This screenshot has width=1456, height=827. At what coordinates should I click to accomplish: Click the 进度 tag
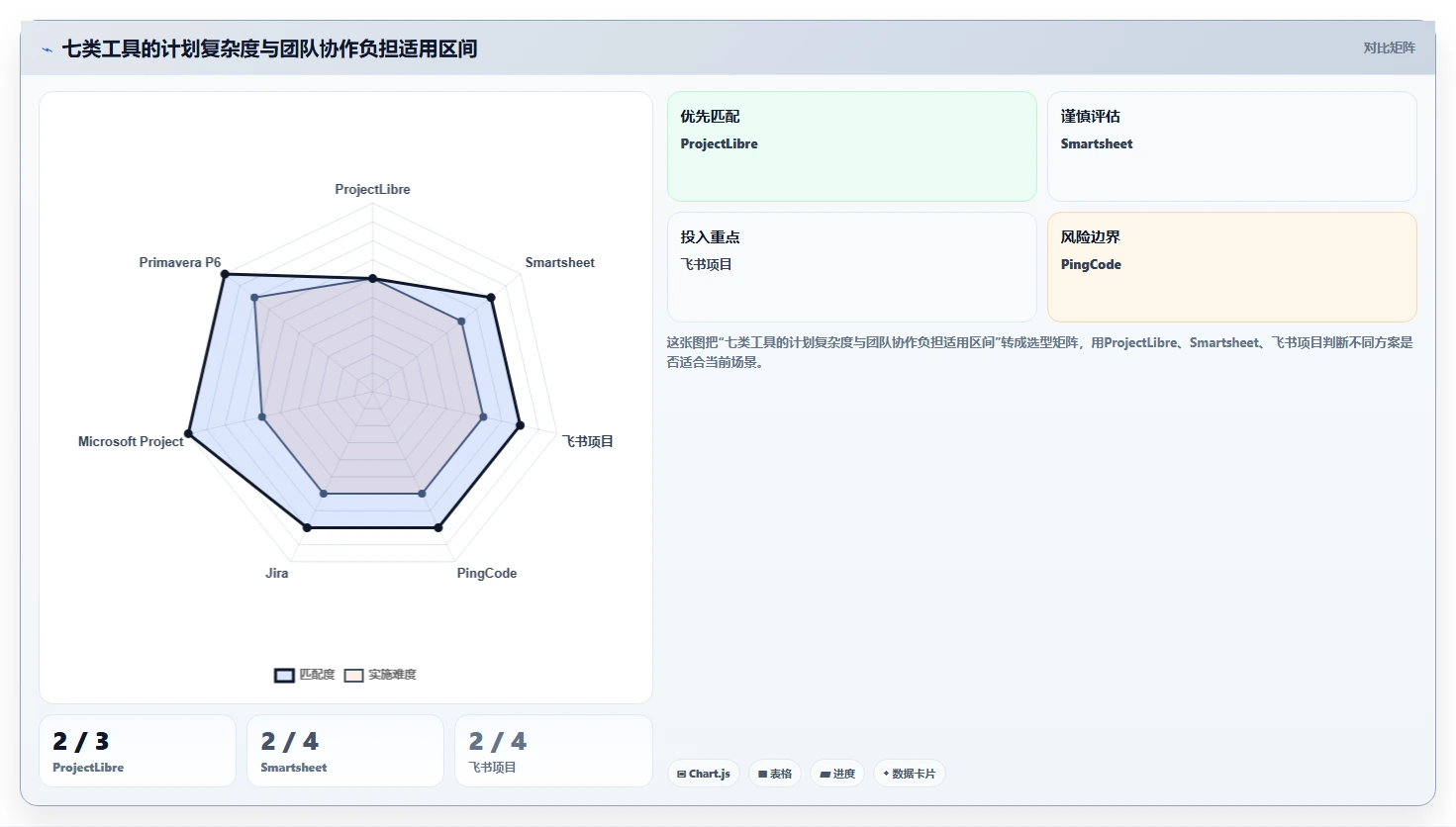837,774
